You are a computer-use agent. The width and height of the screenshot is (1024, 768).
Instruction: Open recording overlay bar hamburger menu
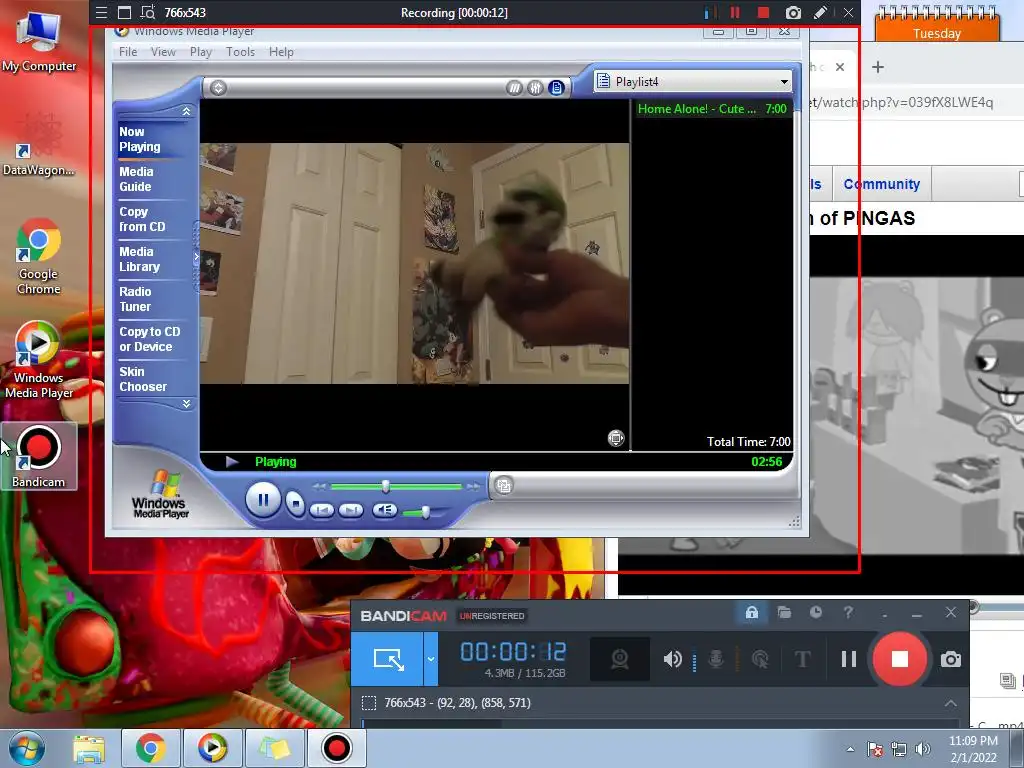click(x=101, y=12)
